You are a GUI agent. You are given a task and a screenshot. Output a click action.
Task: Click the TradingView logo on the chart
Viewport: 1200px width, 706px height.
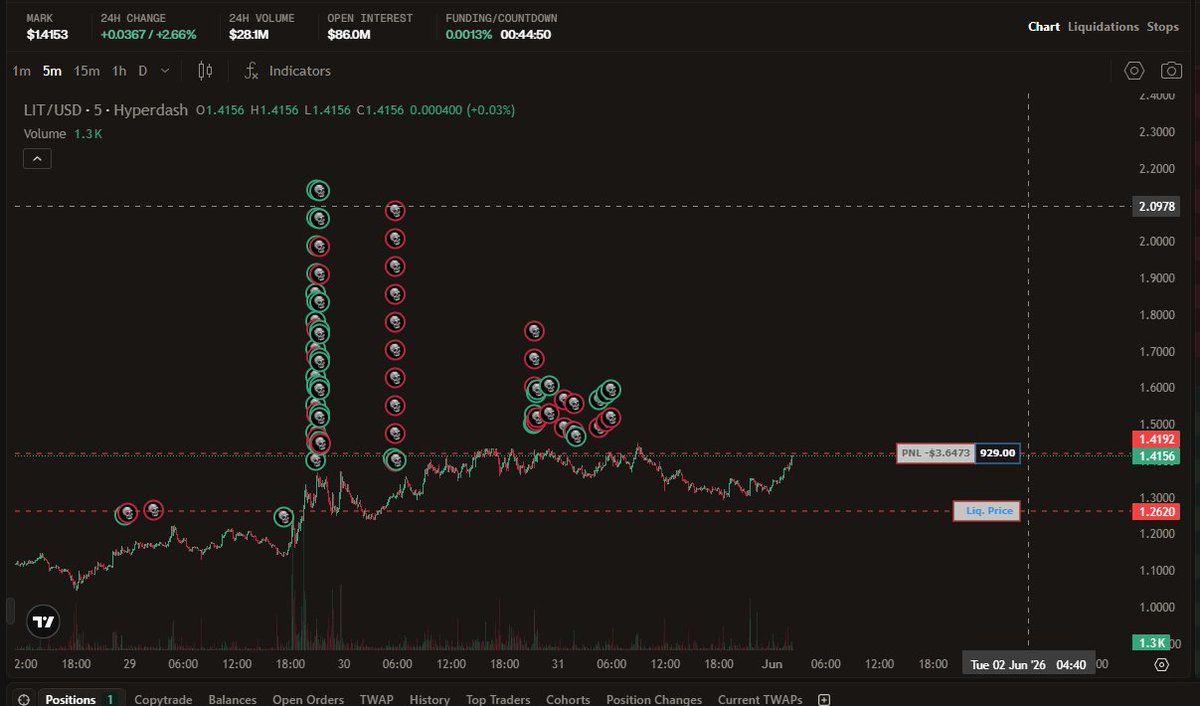coord(42,621)
